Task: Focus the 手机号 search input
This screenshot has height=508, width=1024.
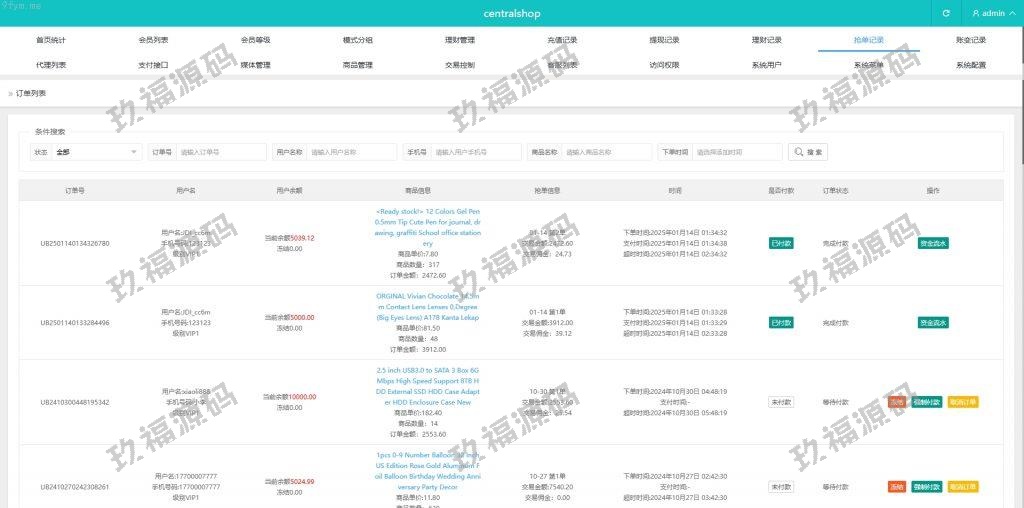Action: (x=475, y=152)
